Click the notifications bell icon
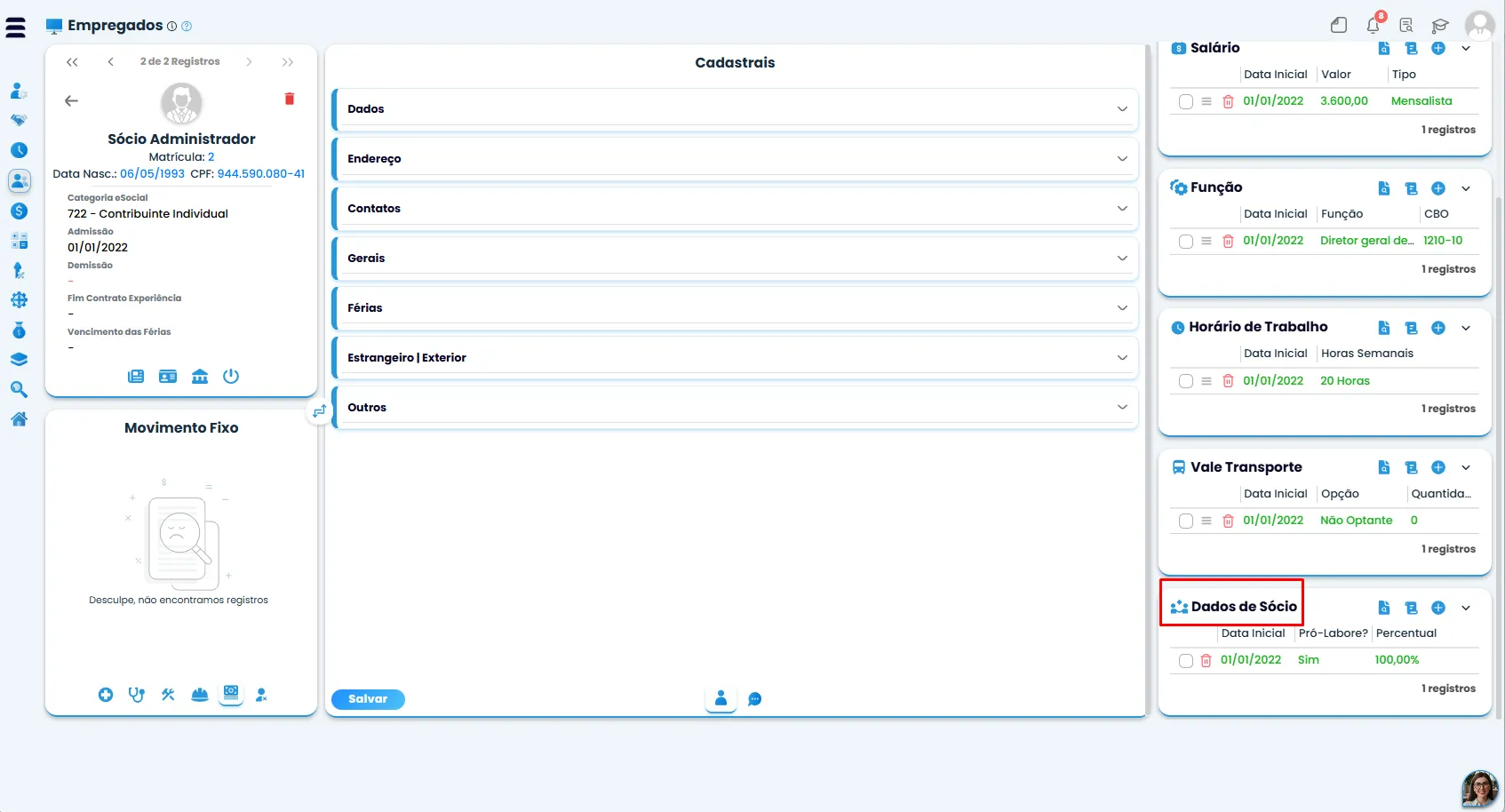The image size is (1505, 812). (1374, 25)
